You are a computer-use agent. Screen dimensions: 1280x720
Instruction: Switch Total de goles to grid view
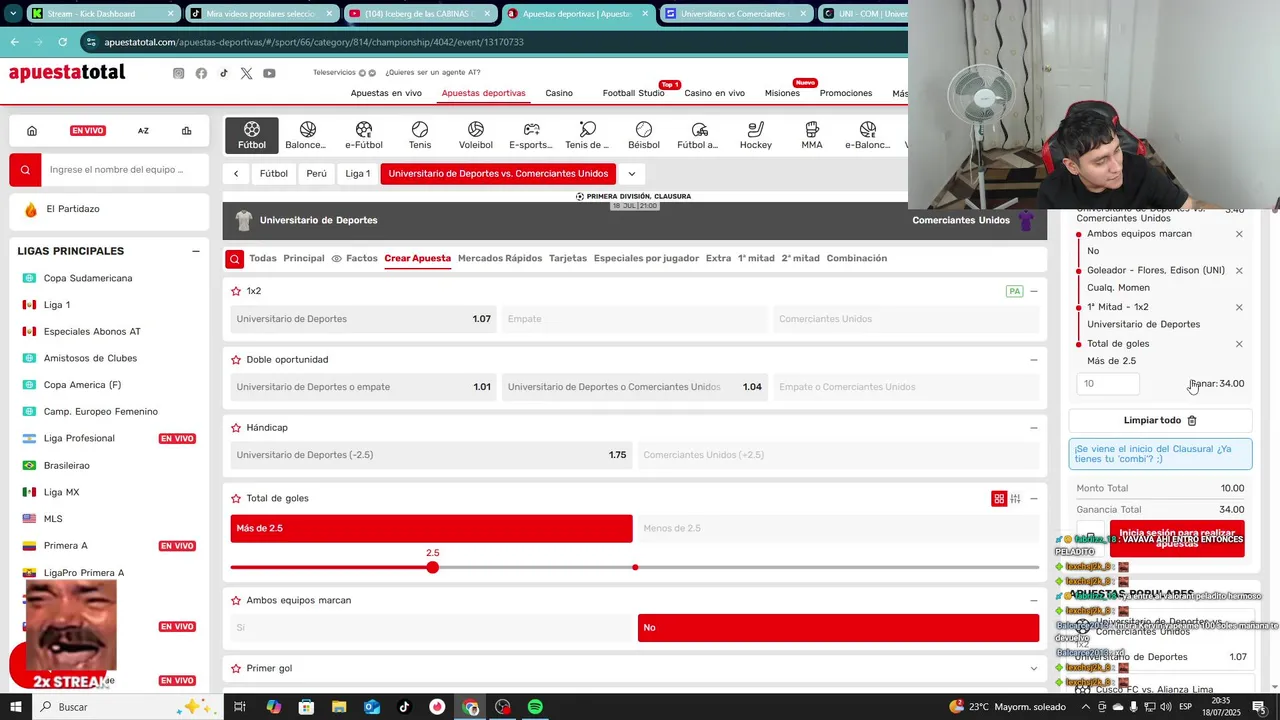click(999, 498)
